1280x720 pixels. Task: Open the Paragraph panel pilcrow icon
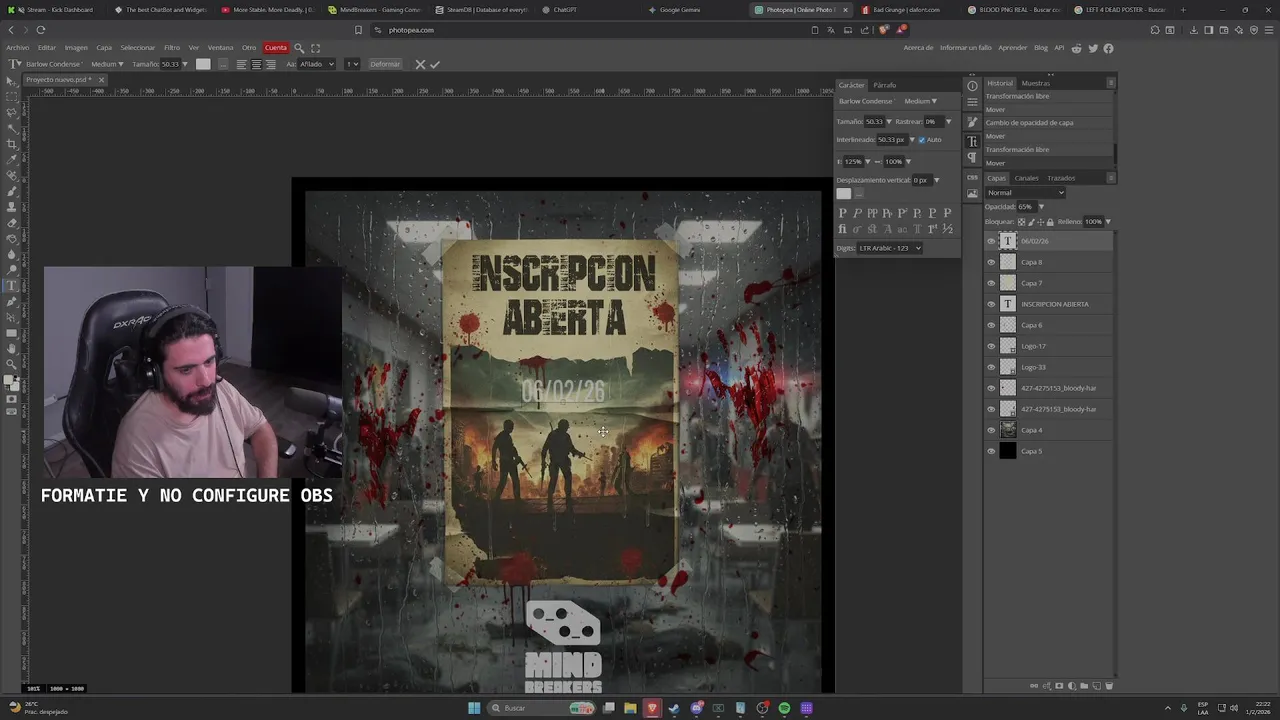(972, 158)
